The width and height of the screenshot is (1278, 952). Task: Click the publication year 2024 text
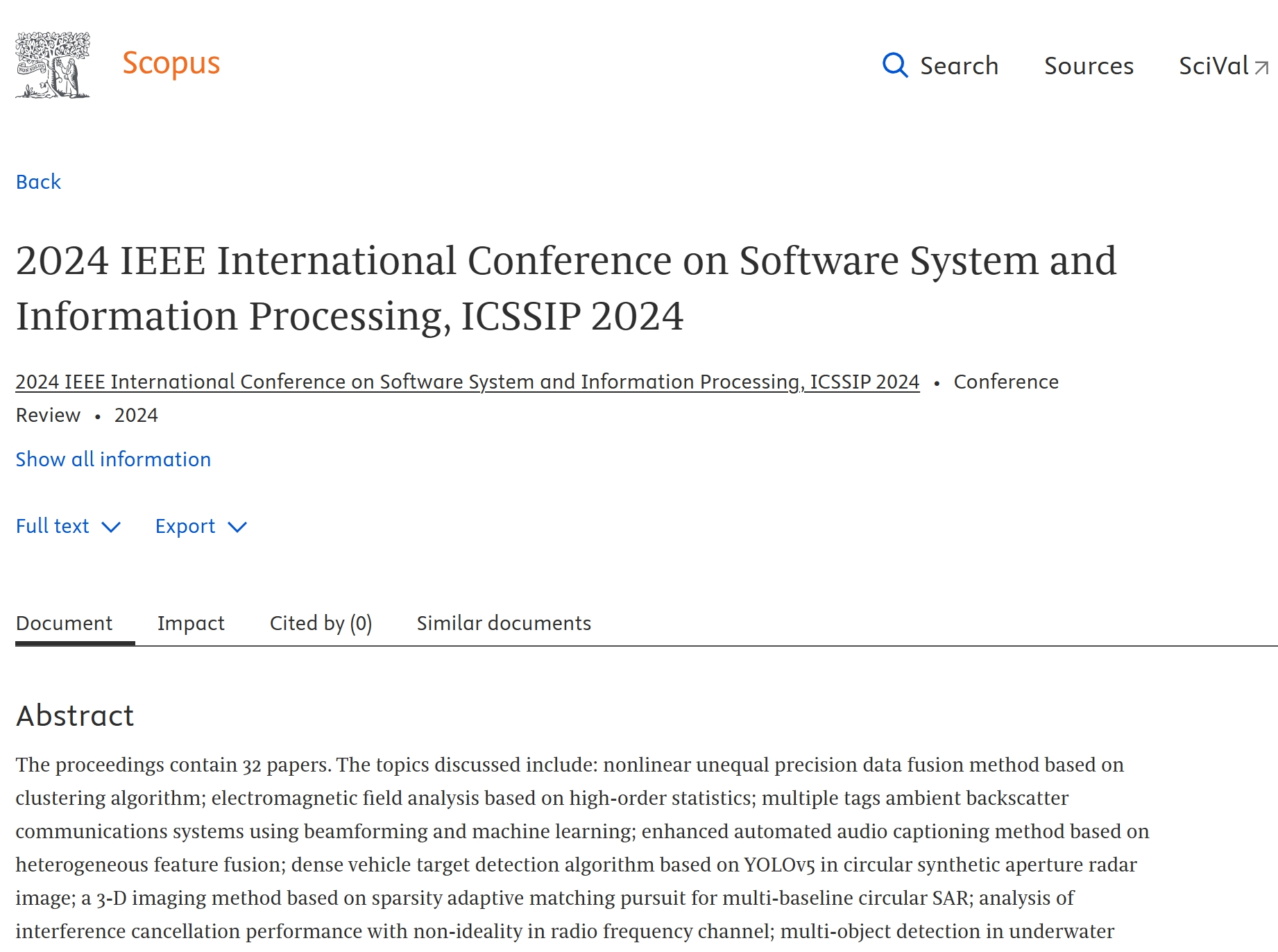tap(136, 415)
